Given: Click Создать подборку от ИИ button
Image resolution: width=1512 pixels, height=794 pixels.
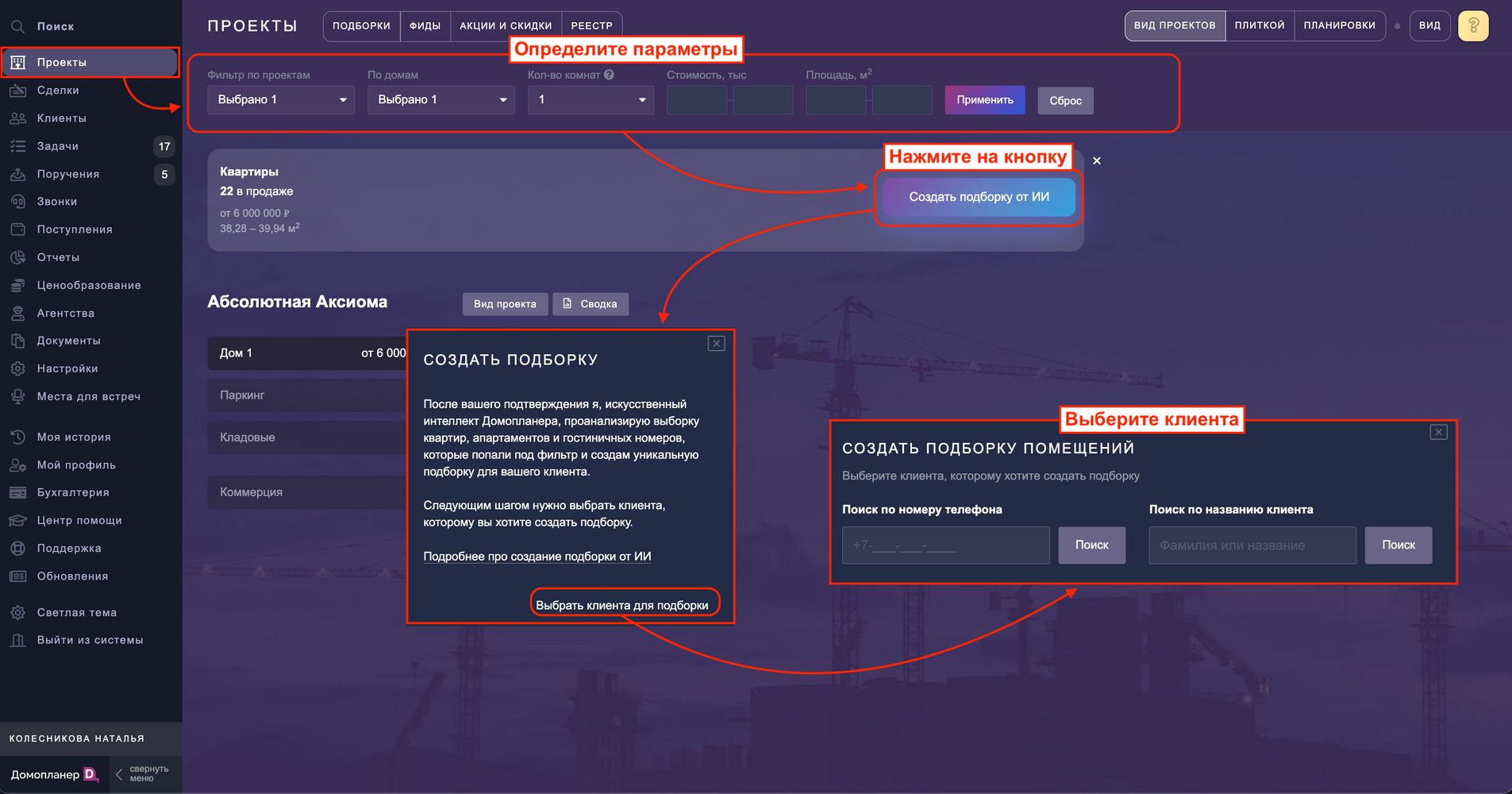Looking at the screenshot, I should click(979, 197).
